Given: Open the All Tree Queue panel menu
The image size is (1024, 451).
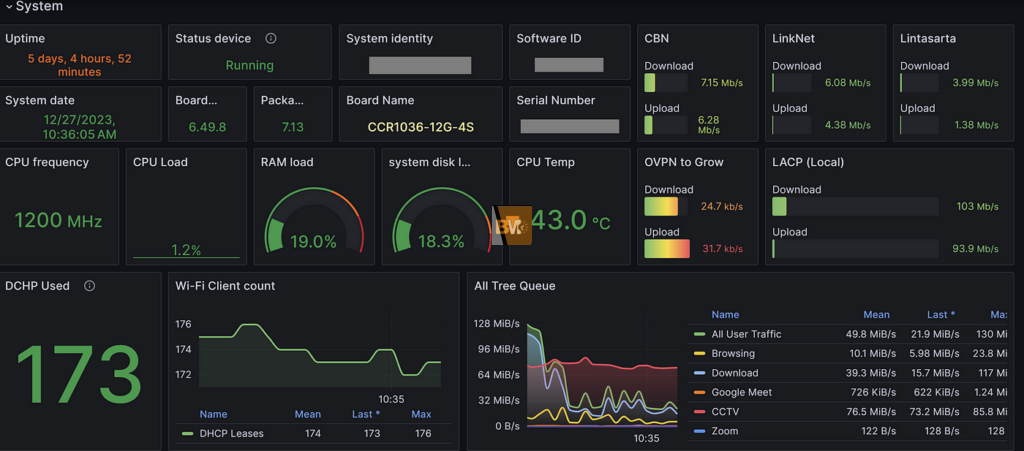Looking at the screenshot, I should (x=515, y=286).
